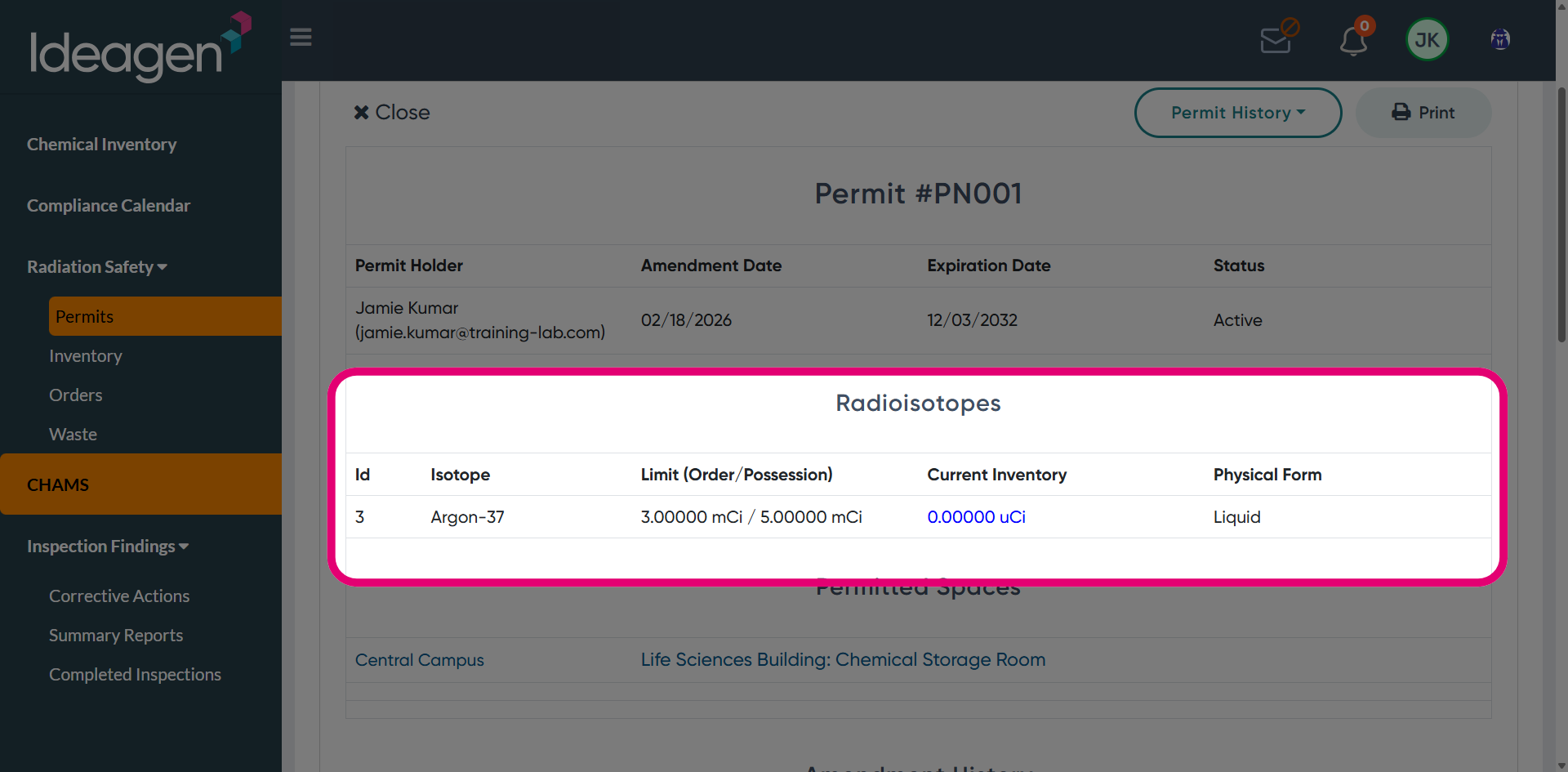Click the Expiration Date column header
This screenshot has width=1568, height=772.
click(x=988, y=266)
